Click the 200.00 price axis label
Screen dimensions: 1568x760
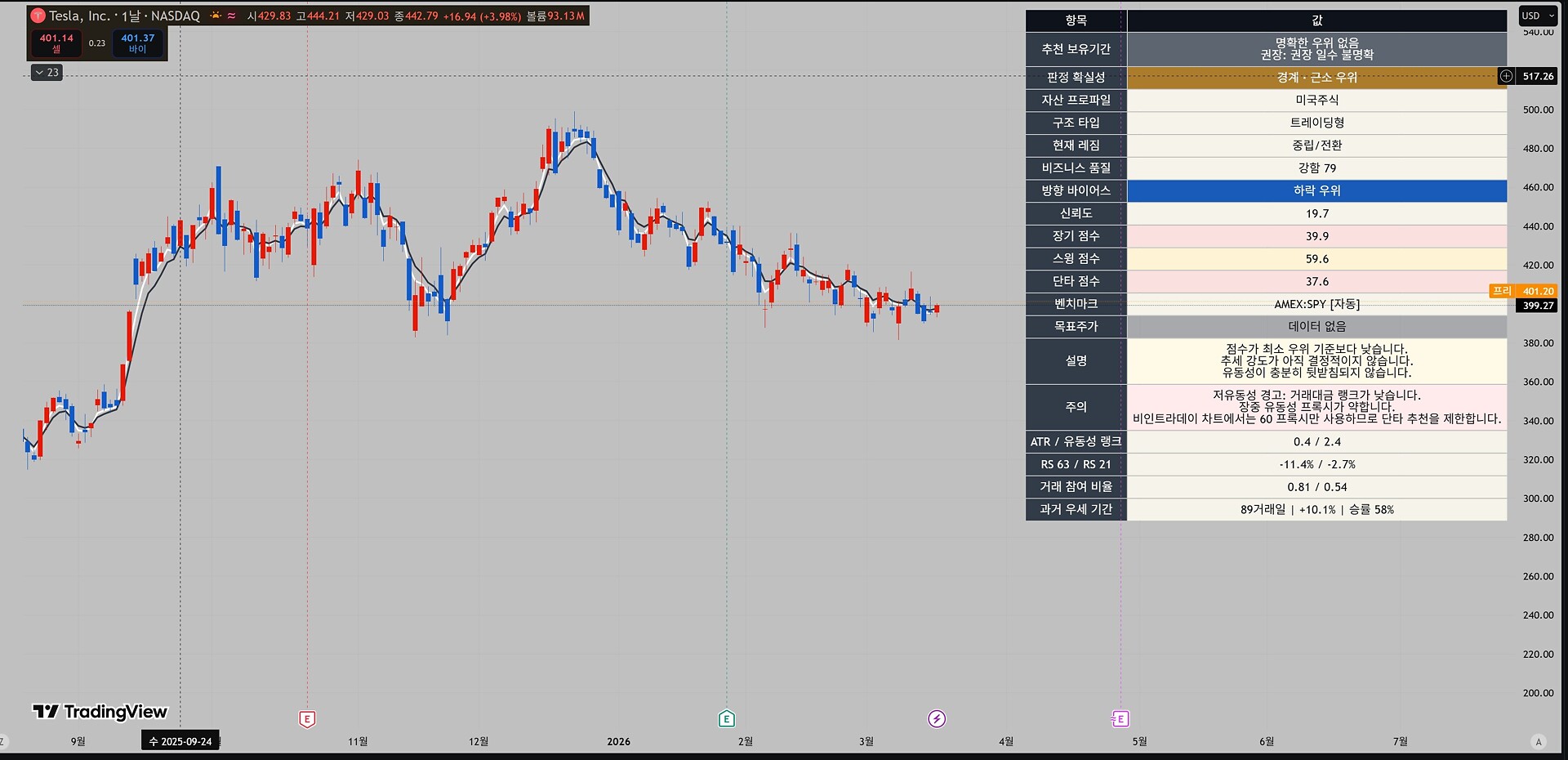tap(1538, 693)
